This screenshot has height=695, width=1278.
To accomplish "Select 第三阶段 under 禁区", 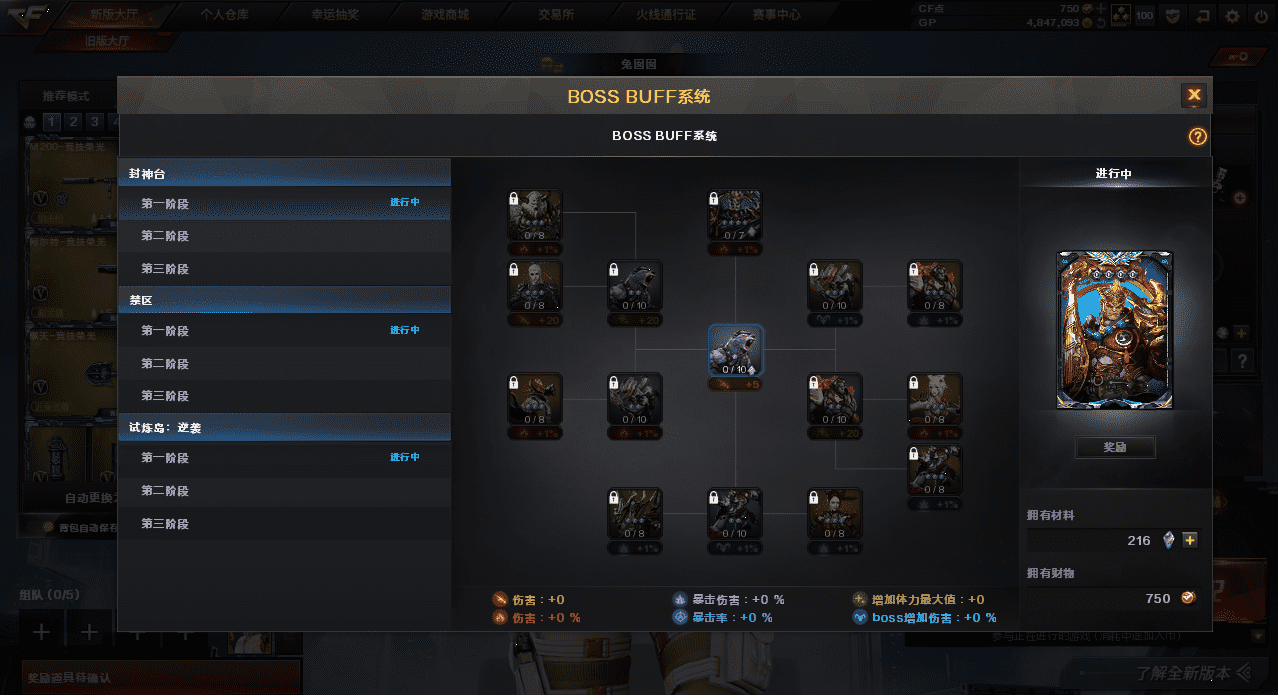I will click(x=284, y=396).
